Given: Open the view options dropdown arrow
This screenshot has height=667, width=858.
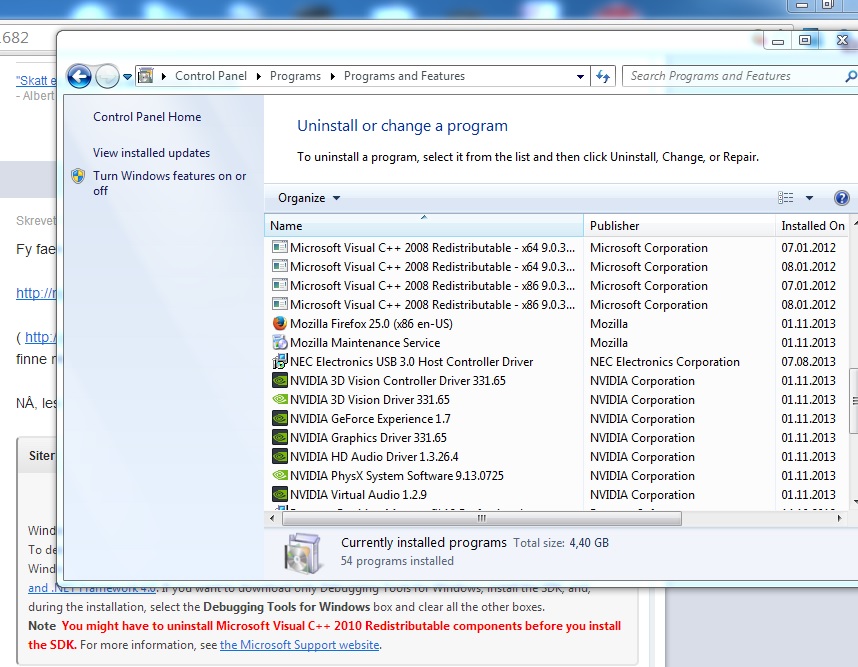Looking at the screenshot, I should click(809, 198).
